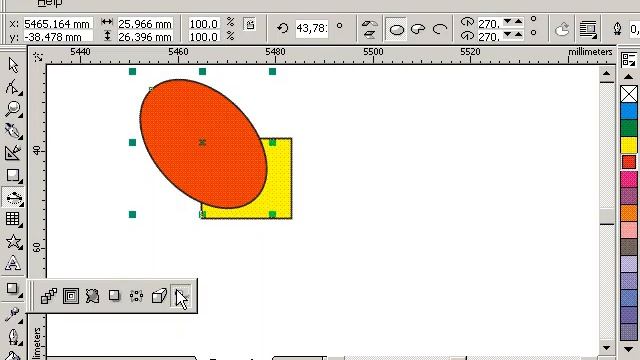Viewport: 640px width, 360px height.
Task: Increase the ending angle with up arrow
Action: (518, 34)
